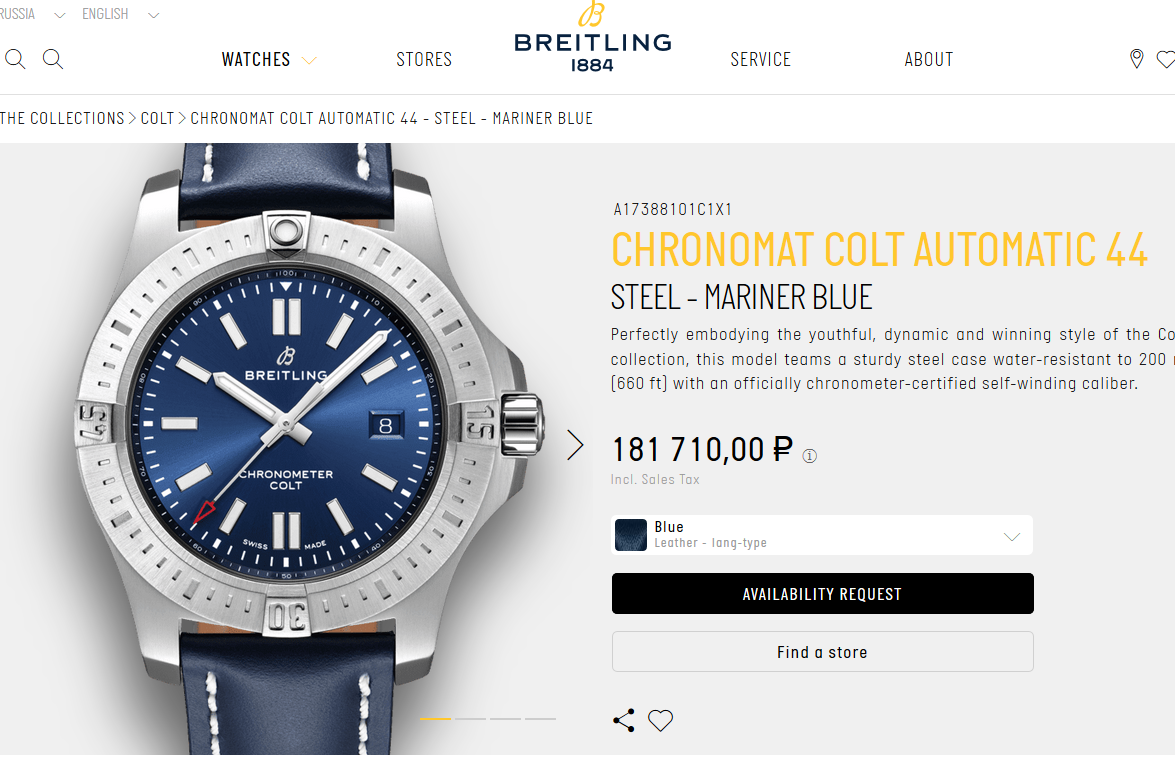The image size is (1175, 779).
Task: Open wishlist heart icon in header
Action: click(x=1165, y=59)
